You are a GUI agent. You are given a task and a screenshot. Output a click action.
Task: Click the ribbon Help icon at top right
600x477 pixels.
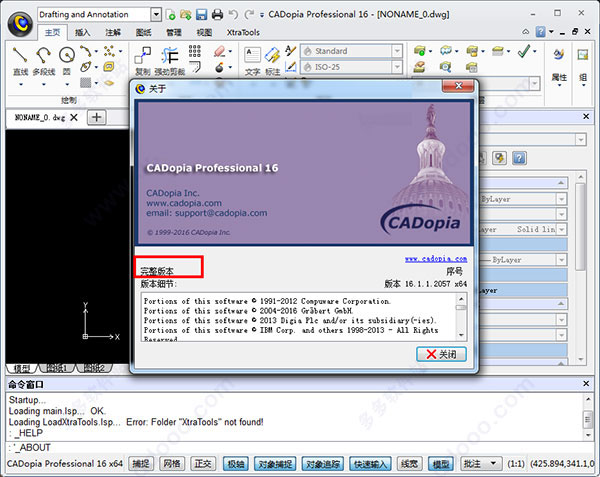[540, 32]
